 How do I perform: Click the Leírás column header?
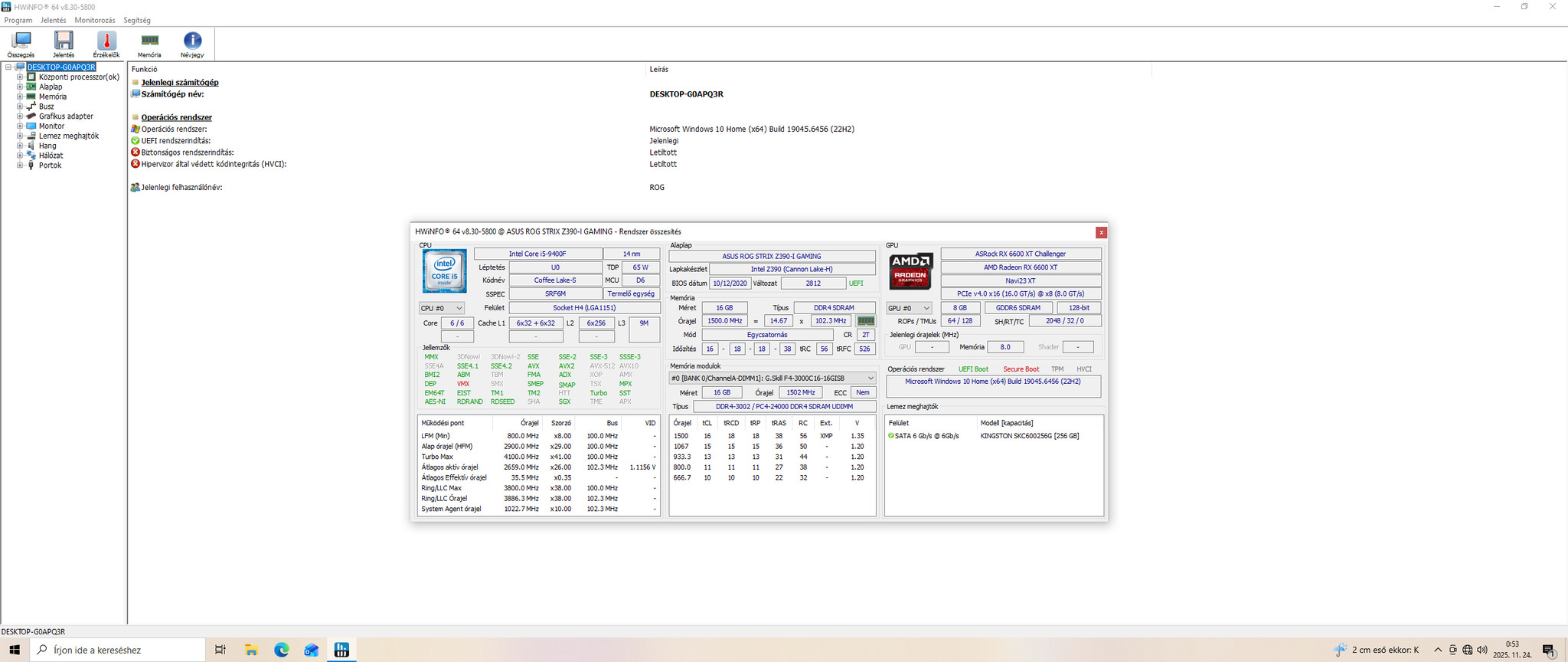[x=659, y=69]
